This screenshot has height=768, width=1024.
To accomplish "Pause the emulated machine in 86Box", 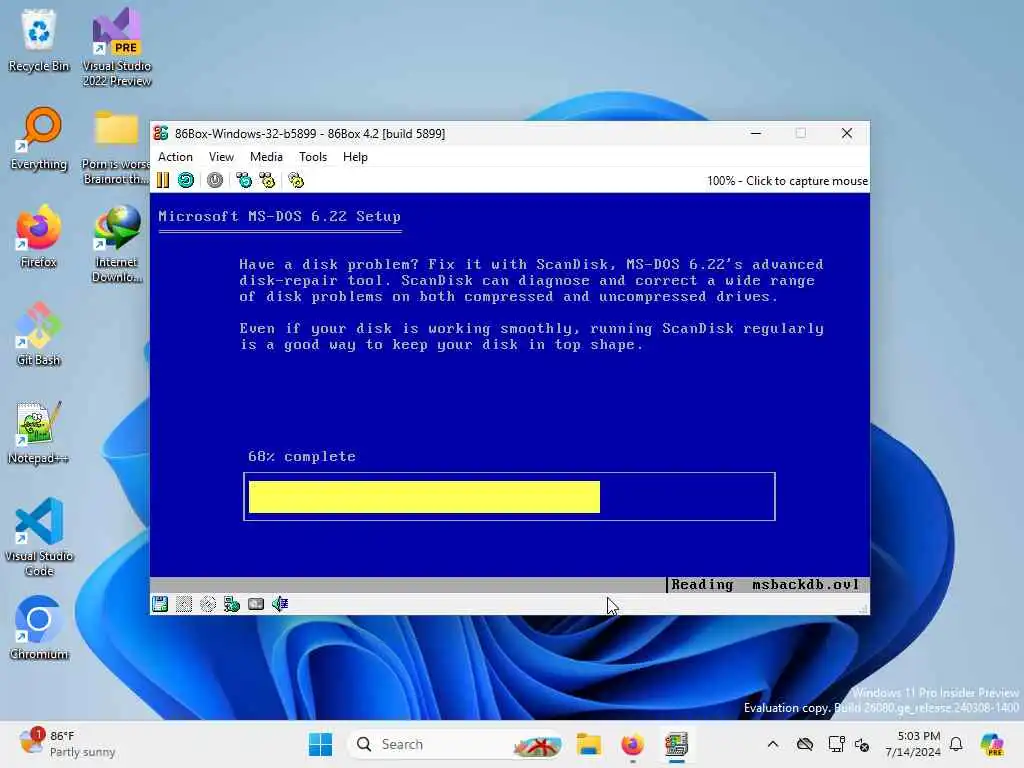I will 163,180.
